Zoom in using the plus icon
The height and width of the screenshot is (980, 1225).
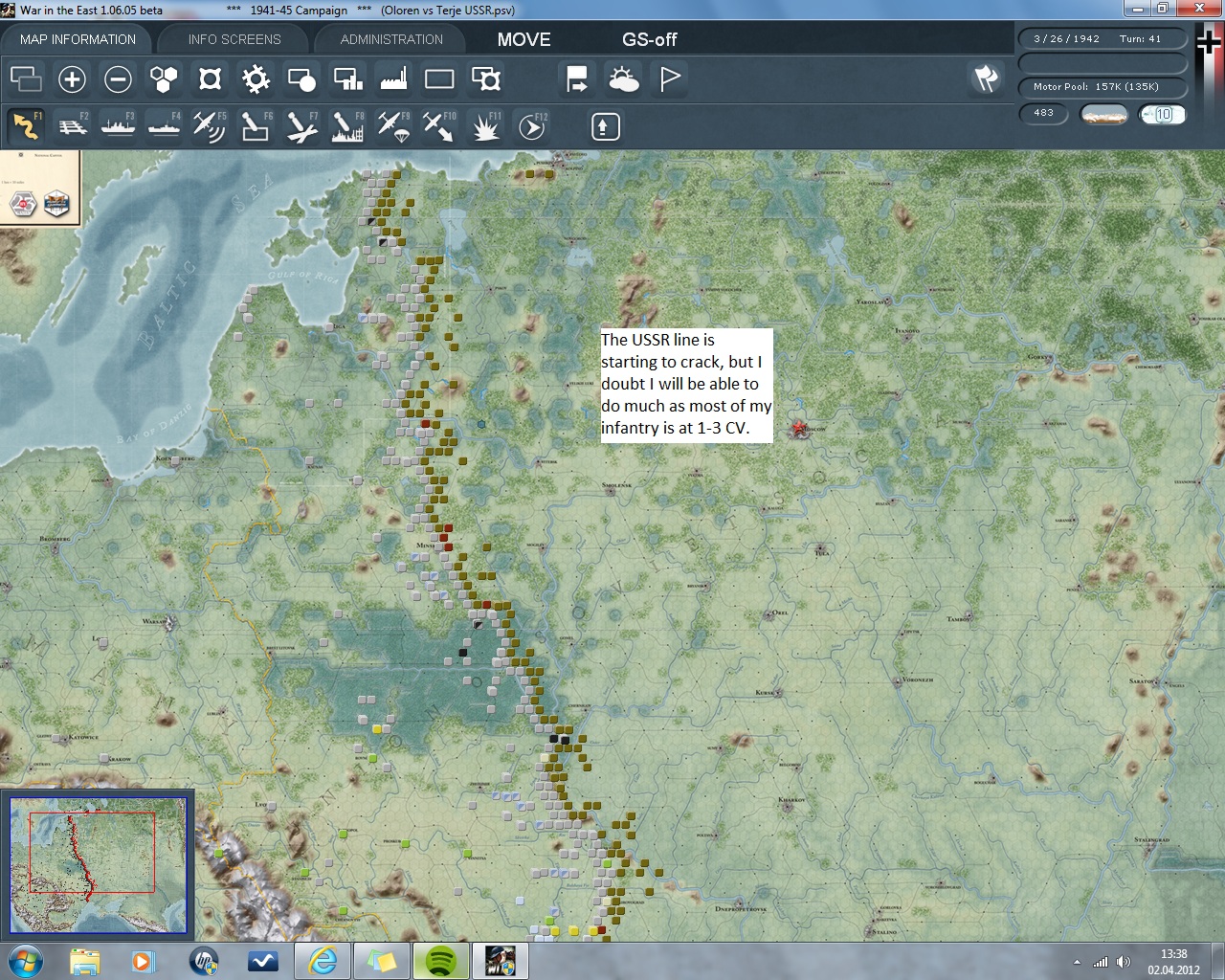72,78
